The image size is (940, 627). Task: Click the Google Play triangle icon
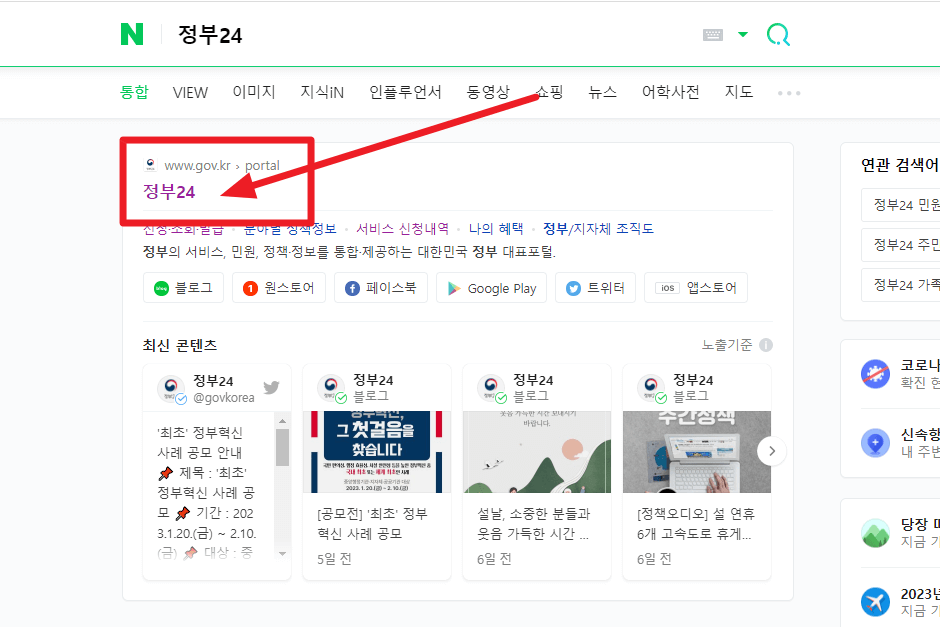tap(454, 288)
